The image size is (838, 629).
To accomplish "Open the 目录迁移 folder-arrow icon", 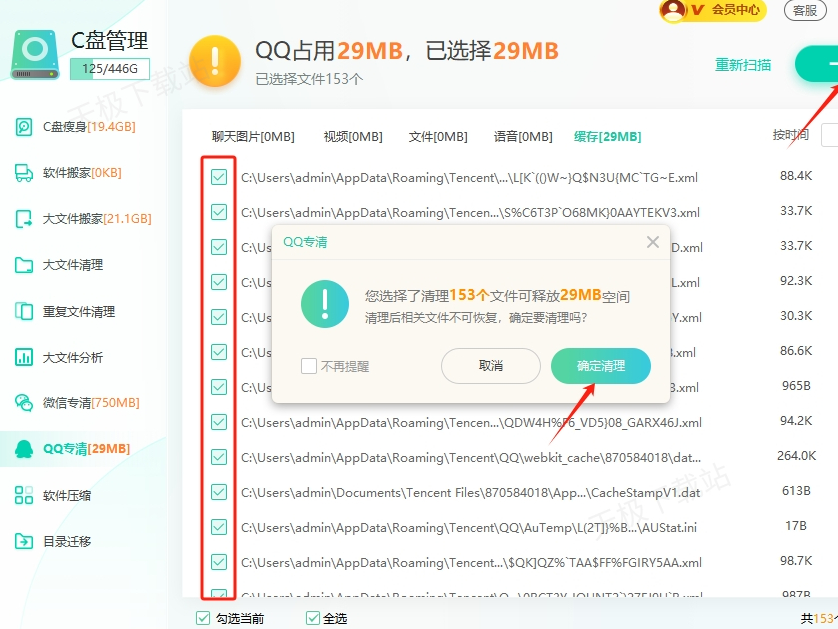I will pyautogui.click(x=24, y=541).
